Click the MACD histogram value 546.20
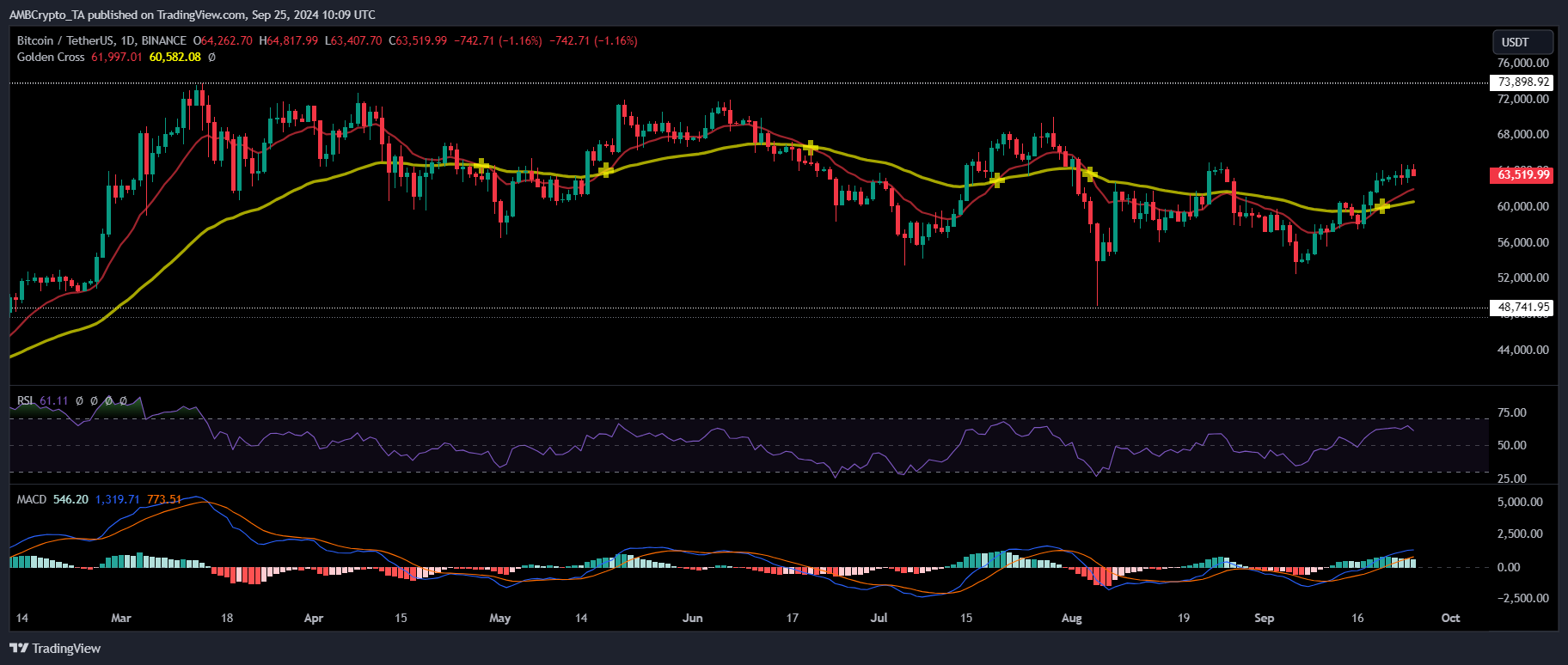 pos(70,499)
